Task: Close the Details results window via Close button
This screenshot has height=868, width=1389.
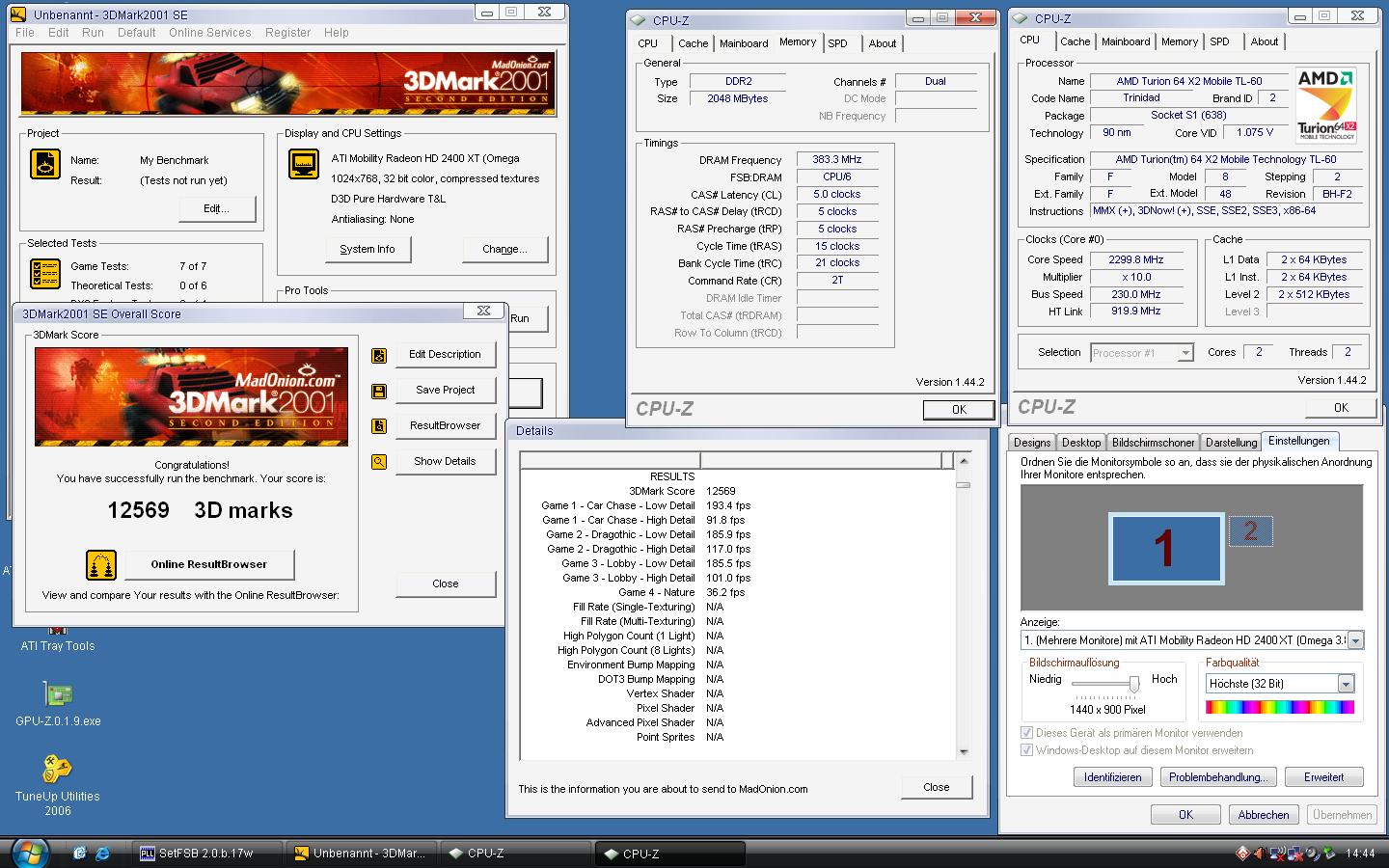Action: click(936, 787)
